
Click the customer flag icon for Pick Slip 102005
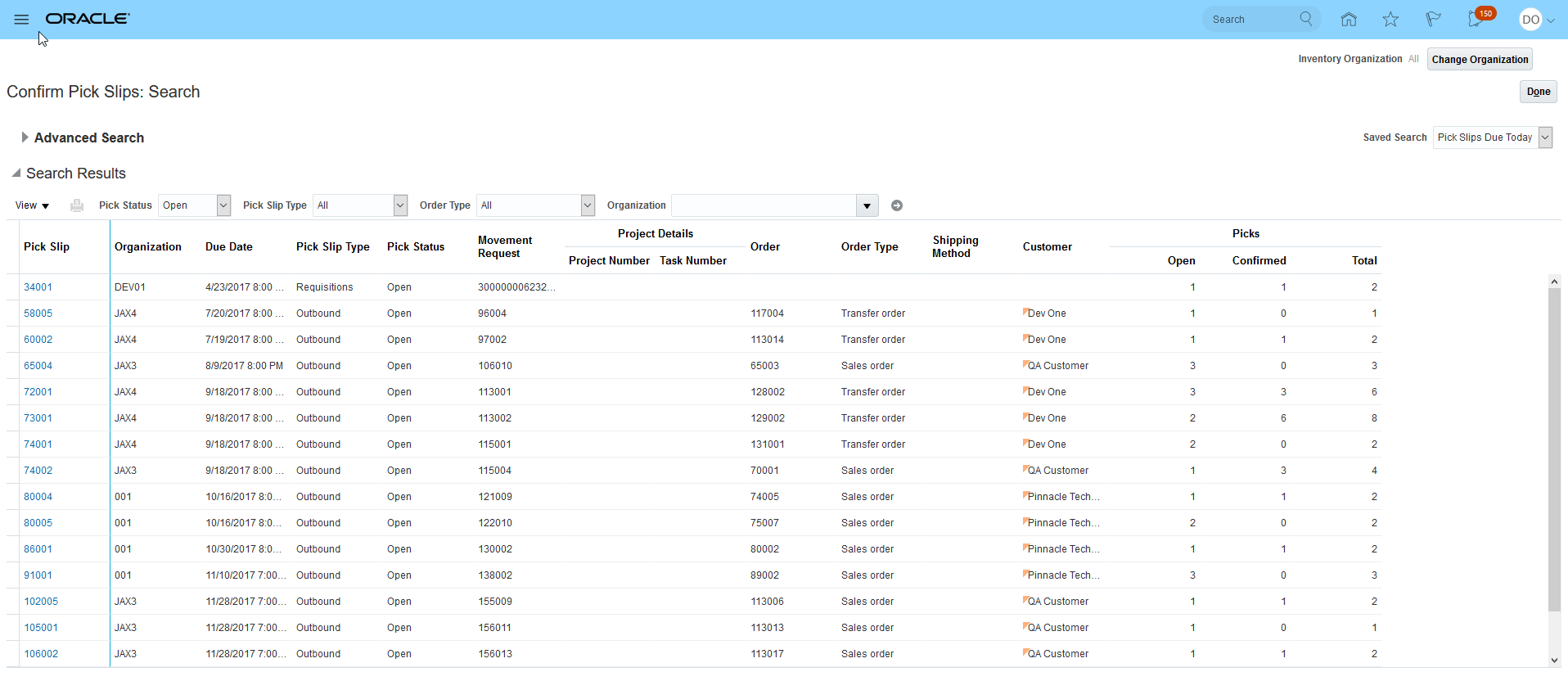1025,600
